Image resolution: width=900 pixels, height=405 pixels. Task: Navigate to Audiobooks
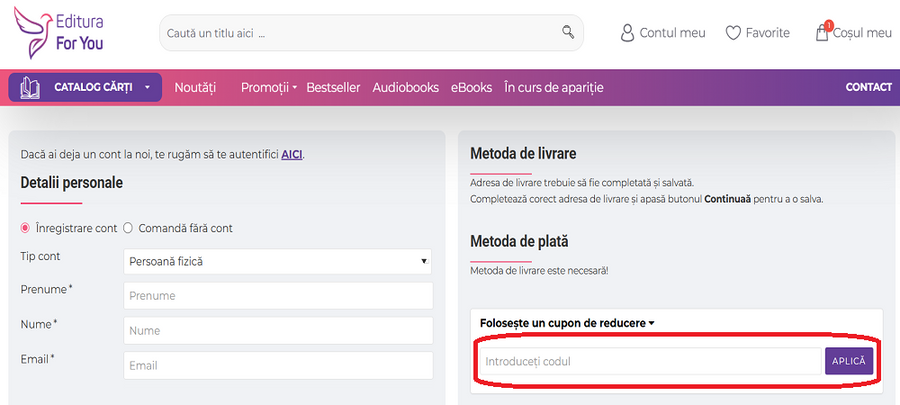coord(405,87)
